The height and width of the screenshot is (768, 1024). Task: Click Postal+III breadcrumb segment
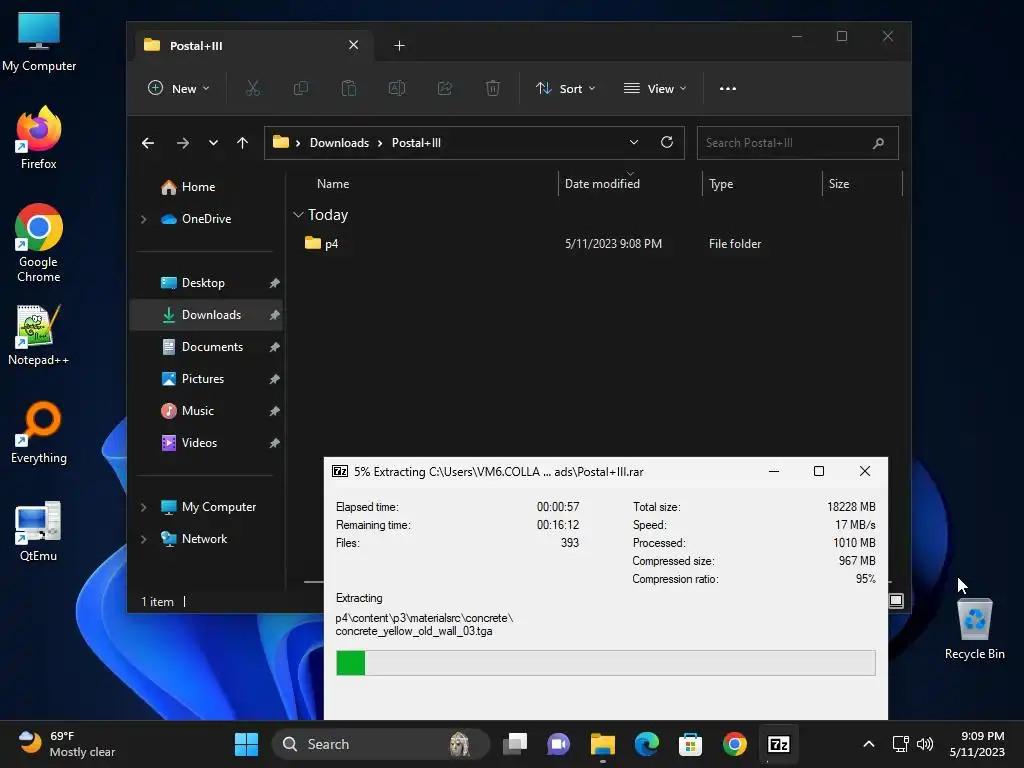click(416, 143)
